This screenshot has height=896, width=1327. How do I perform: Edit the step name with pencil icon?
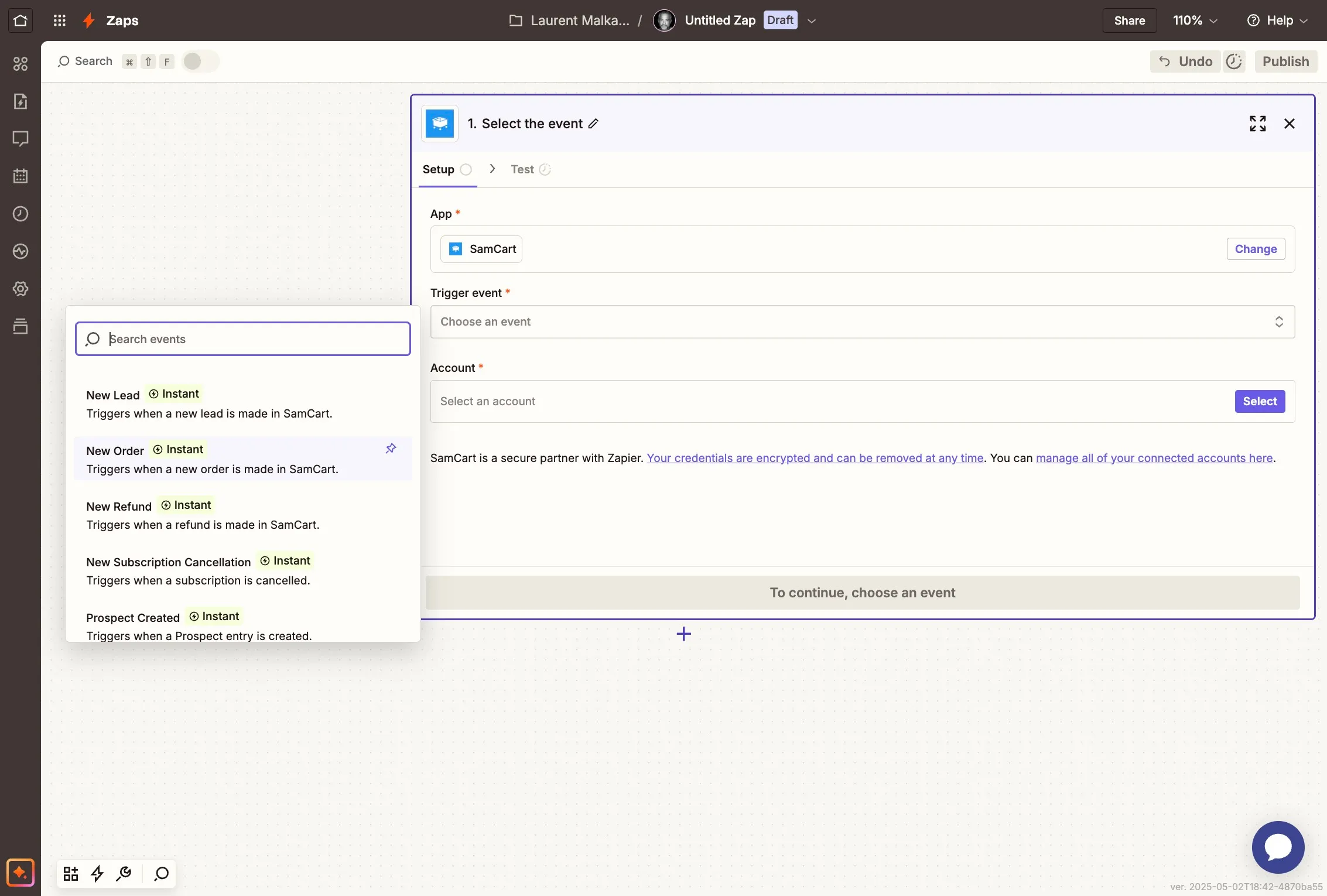(593, 124)
